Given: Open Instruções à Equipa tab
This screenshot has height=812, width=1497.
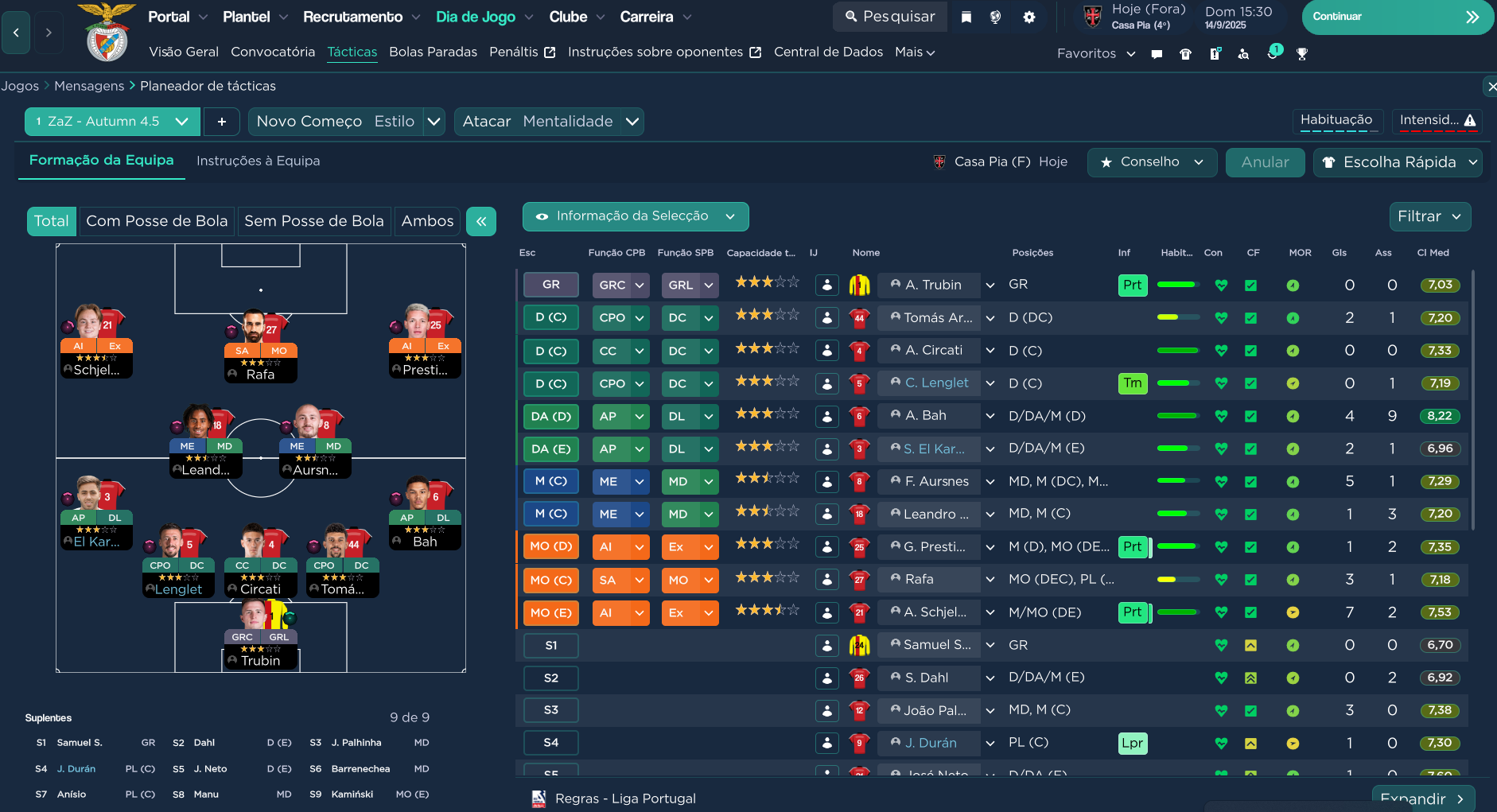Looking at the screenshot, I should coord(258,161).
